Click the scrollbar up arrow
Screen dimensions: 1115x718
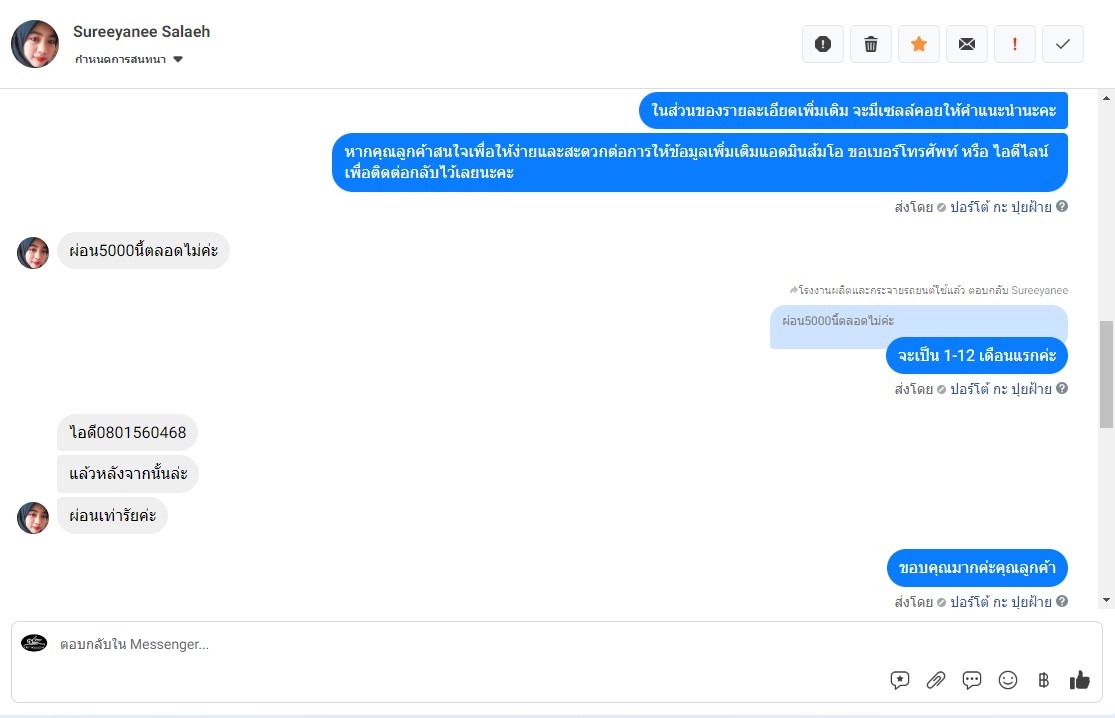click(x=1106, y=98)
